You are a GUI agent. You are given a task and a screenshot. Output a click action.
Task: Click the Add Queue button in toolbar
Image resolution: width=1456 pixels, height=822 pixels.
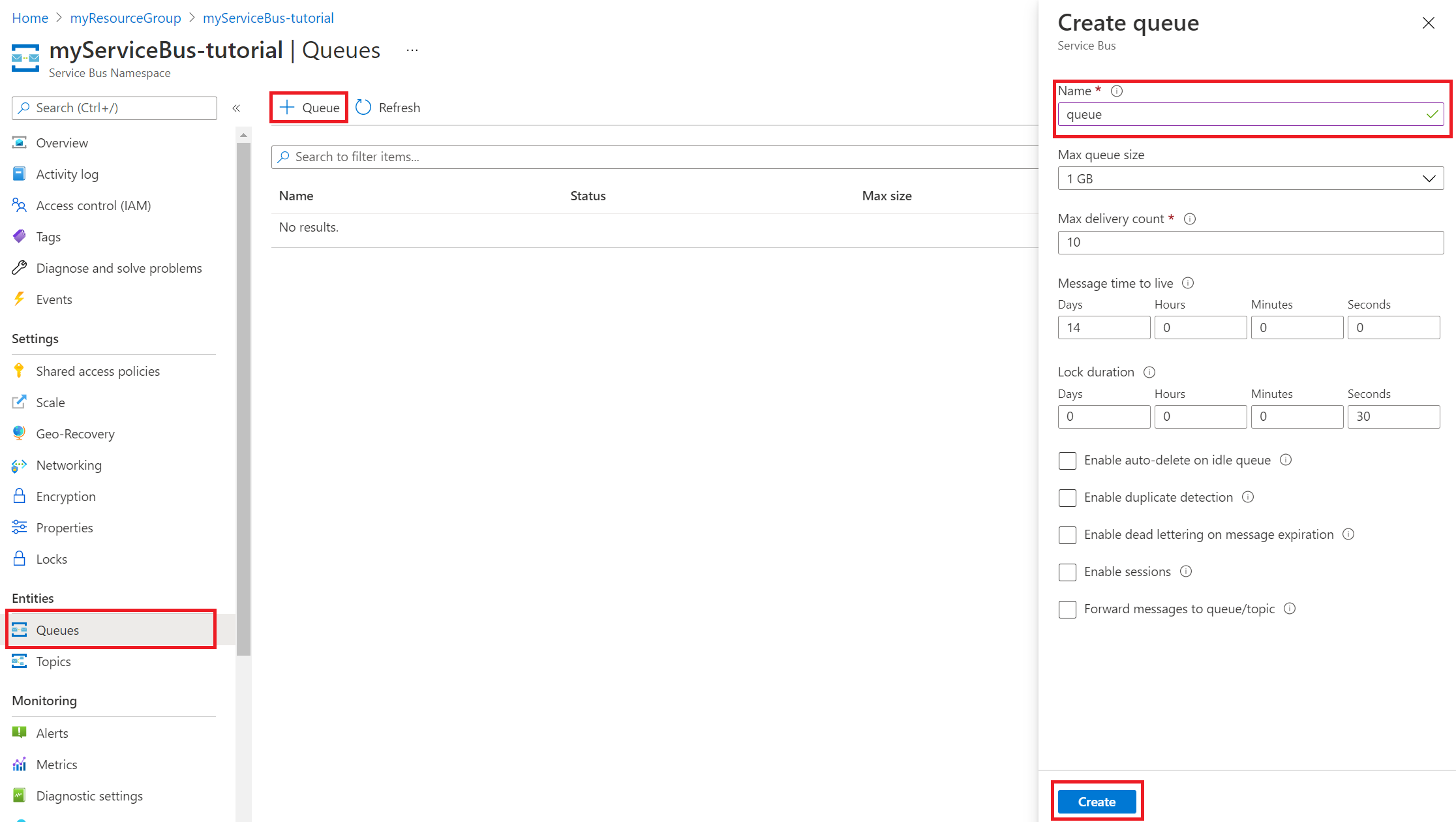(x=310, y=107)
